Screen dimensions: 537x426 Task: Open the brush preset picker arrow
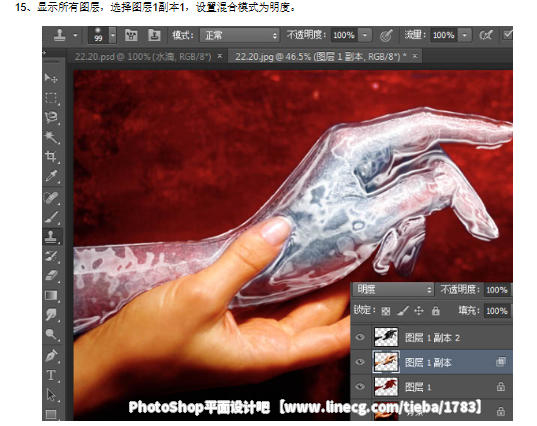[x=113, y=35]
